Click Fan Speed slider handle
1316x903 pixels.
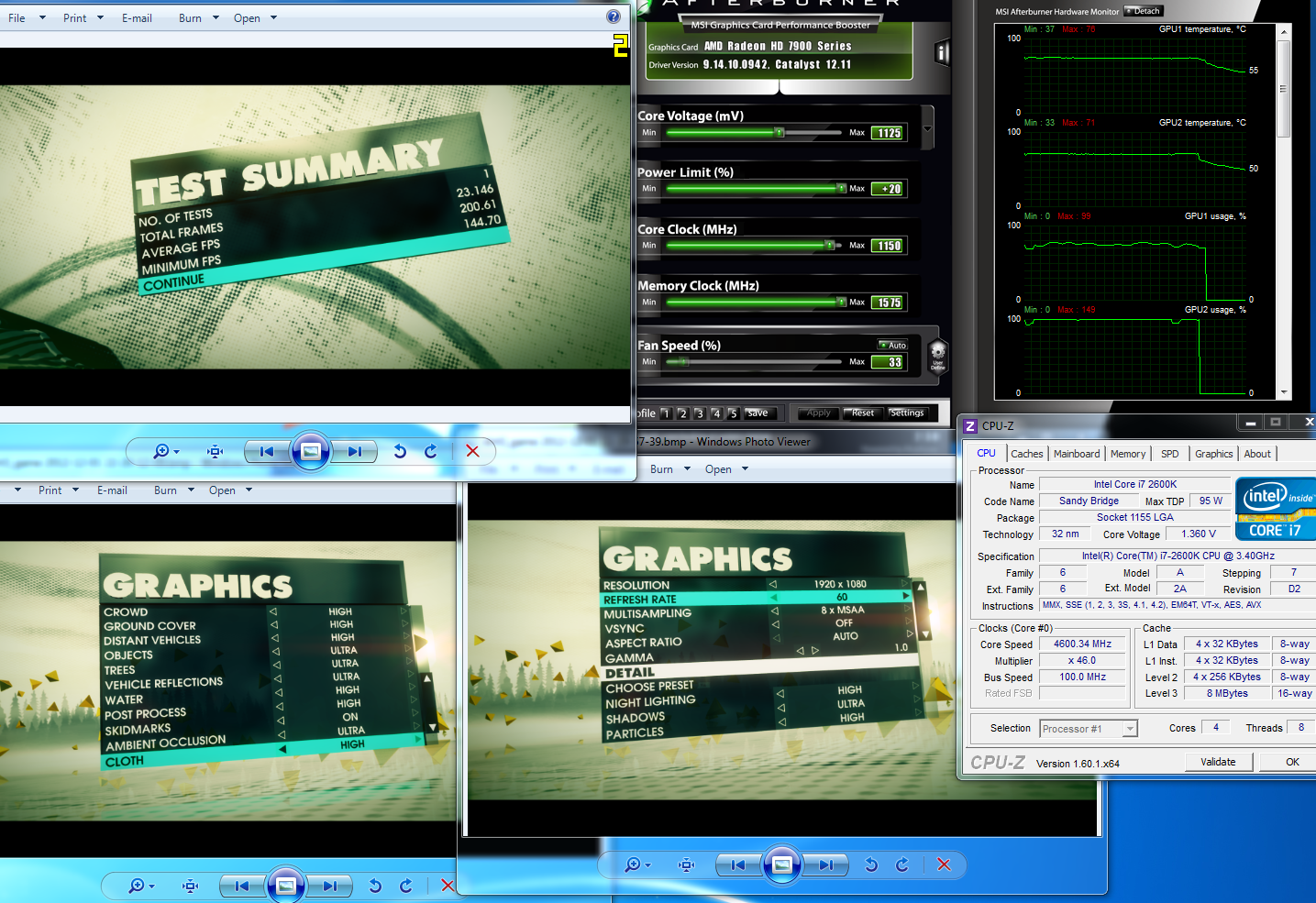683,362
